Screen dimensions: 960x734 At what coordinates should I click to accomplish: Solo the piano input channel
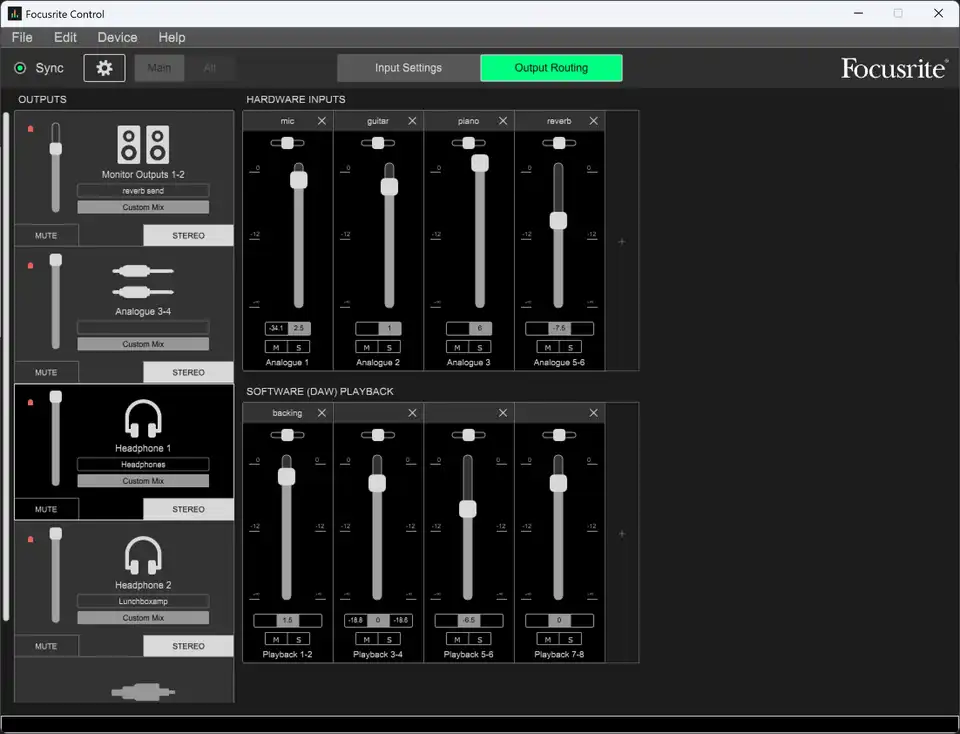click(x=478, y=346)
